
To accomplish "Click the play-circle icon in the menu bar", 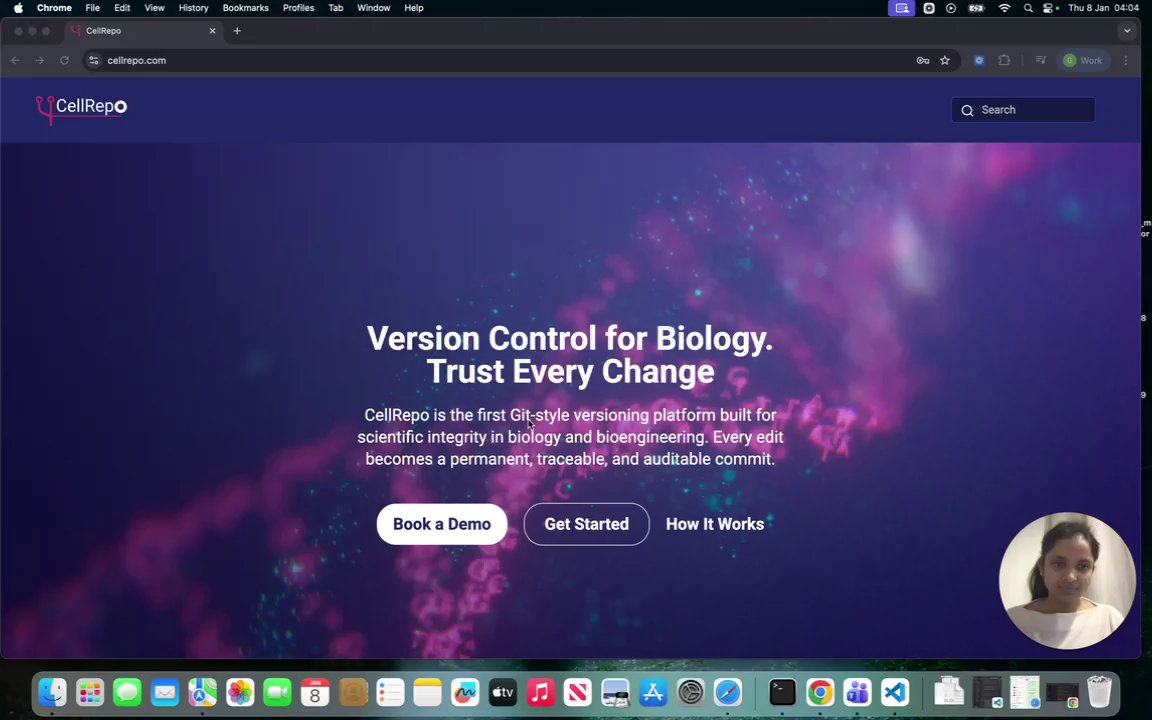I will [951, 8].
